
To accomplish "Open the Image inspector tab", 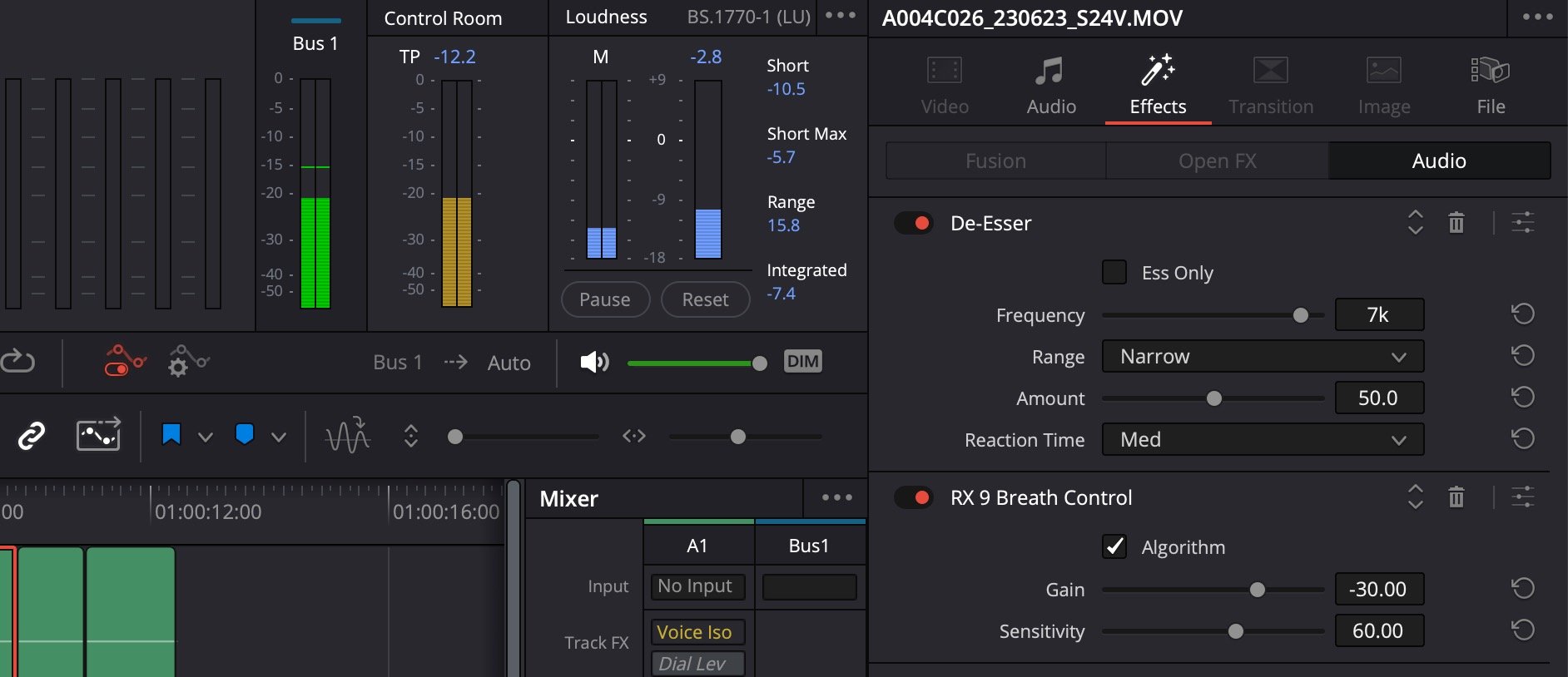I will [x=1384, y=85].
